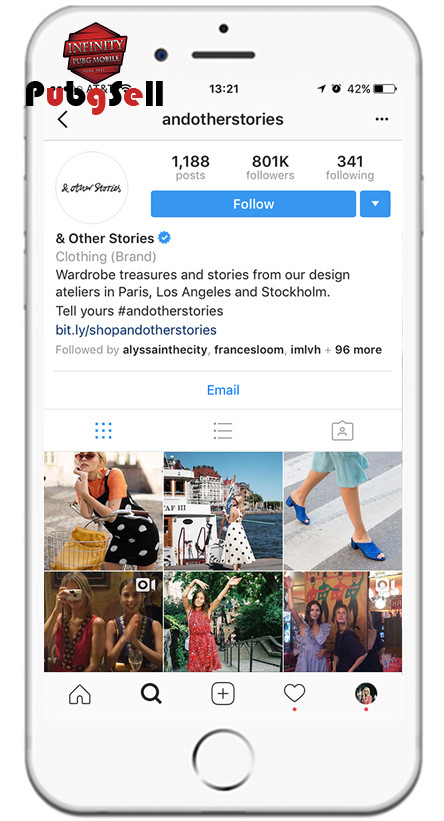Click the verified blue badge
The width and height of the screenshot is (444, 821).
(164, 238)
